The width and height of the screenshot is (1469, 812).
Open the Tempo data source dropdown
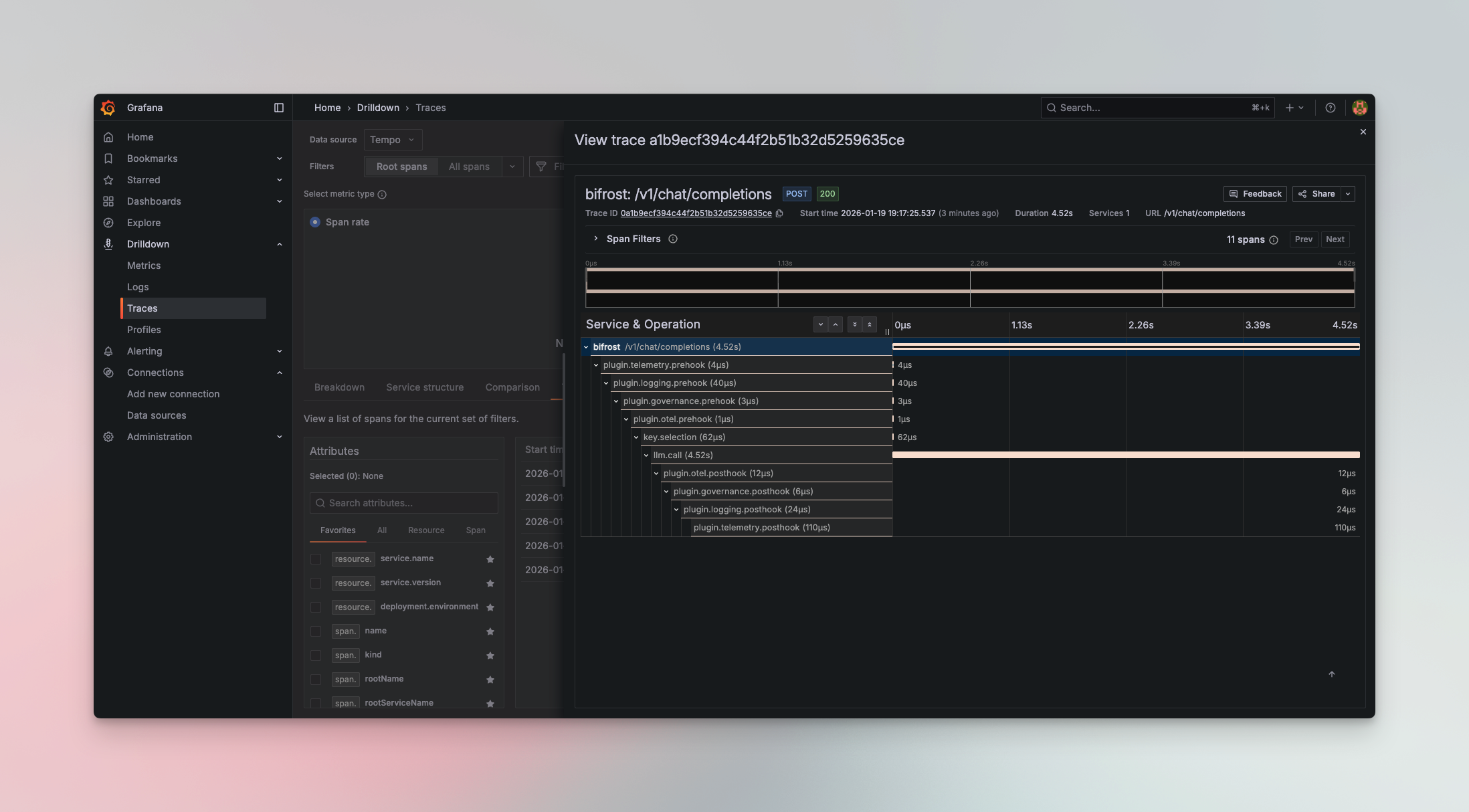[x=393, y=140]
